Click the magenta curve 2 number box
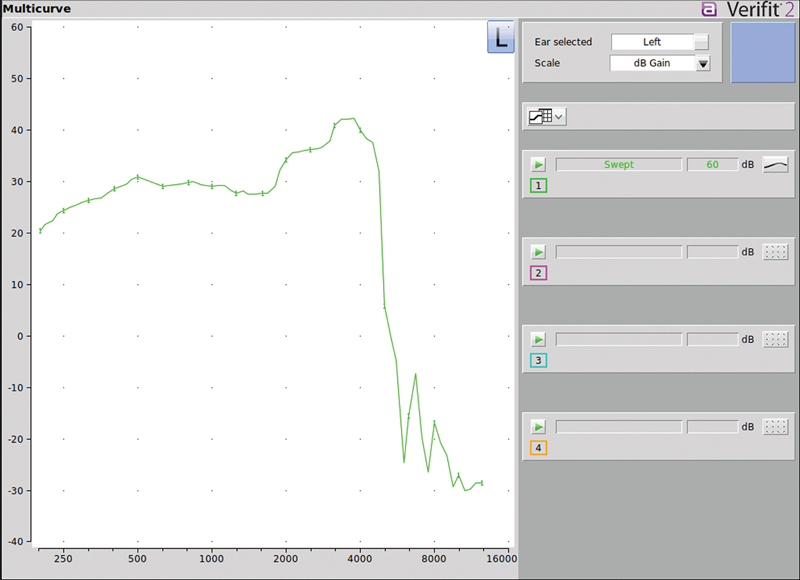Viewport: 800px width, 580px height. (x=538, y=273)
